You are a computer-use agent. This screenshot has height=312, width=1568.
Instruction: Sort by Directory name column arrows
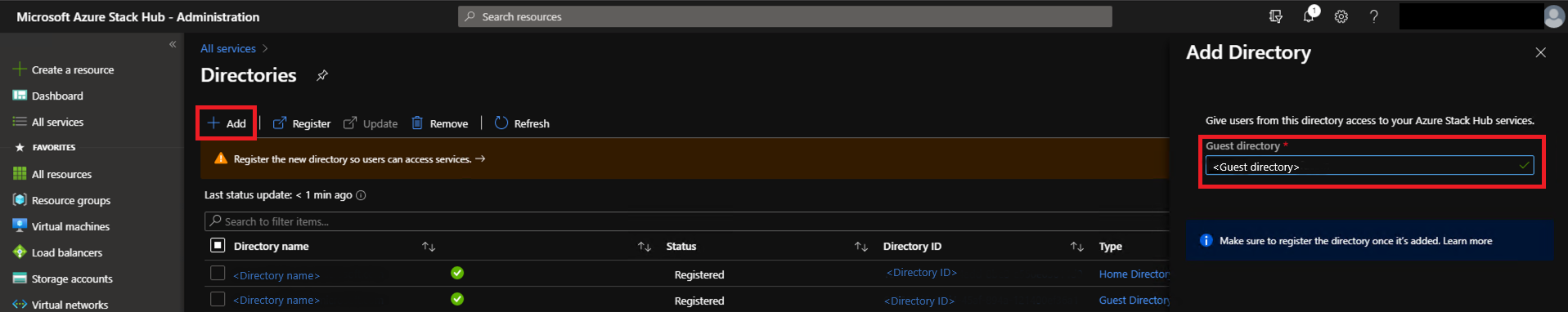coord(429,247)
